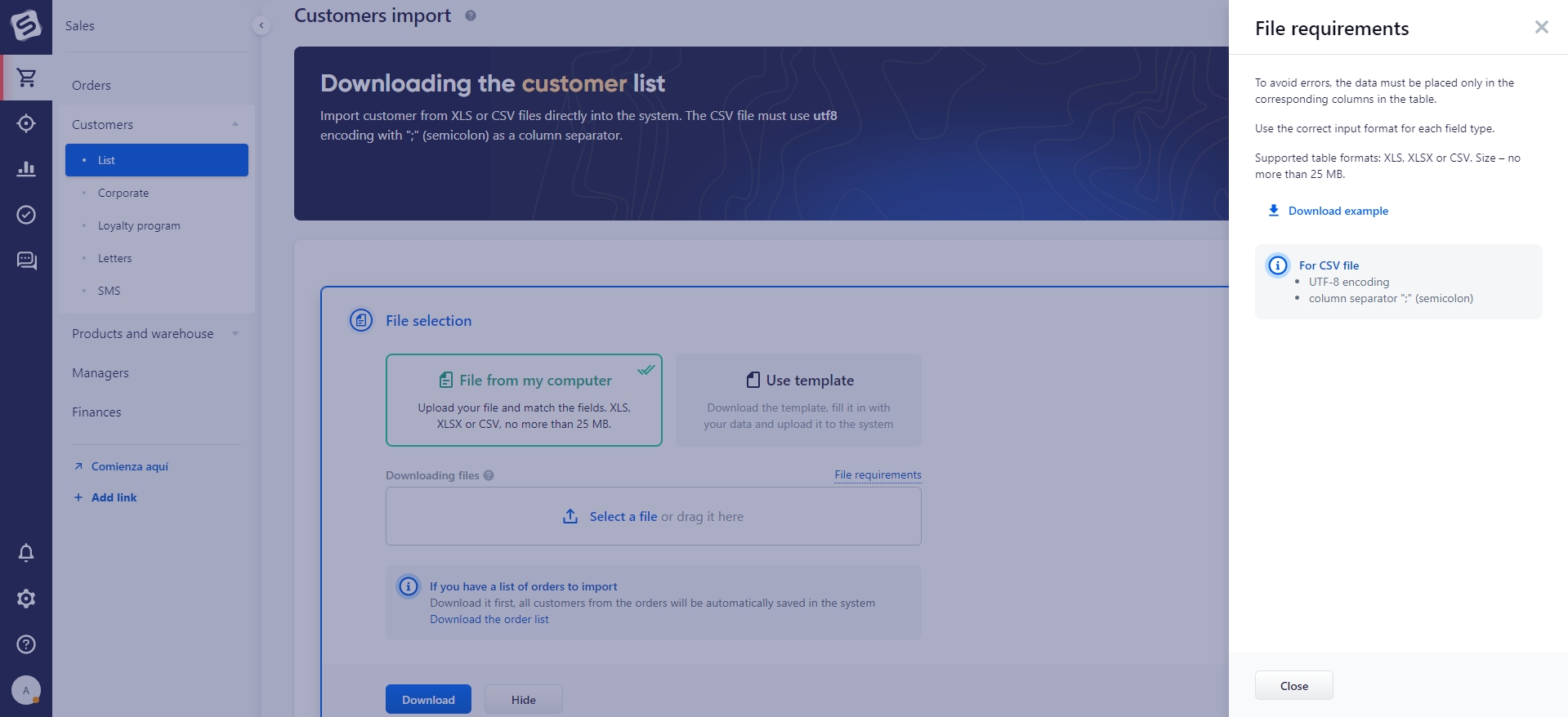The image size is (1568, 717).
Task: Click the file drop zone area
Action: click(x=654, y=516)
